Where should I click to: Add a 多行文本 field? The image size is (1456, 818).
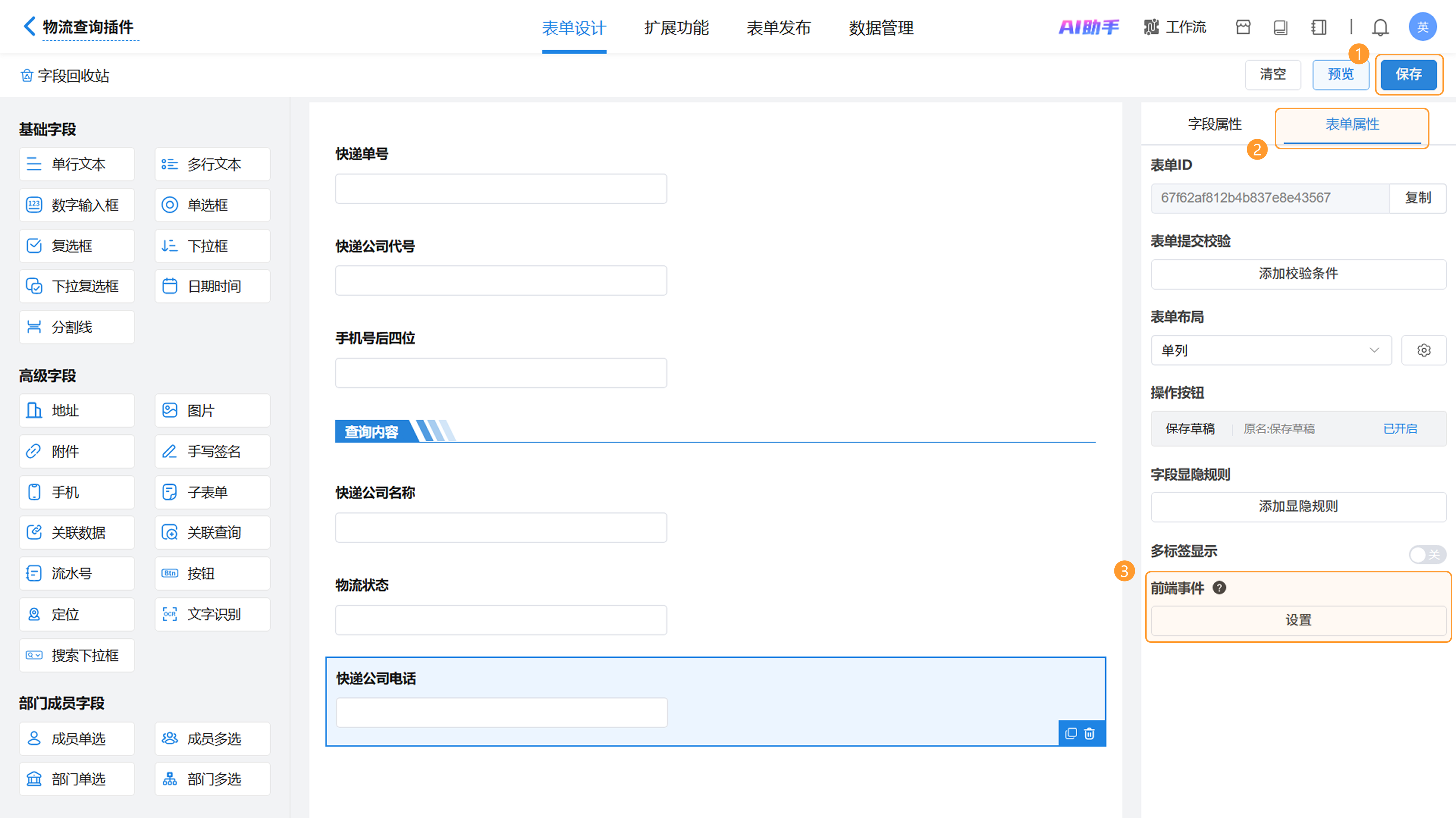point(212,165)
